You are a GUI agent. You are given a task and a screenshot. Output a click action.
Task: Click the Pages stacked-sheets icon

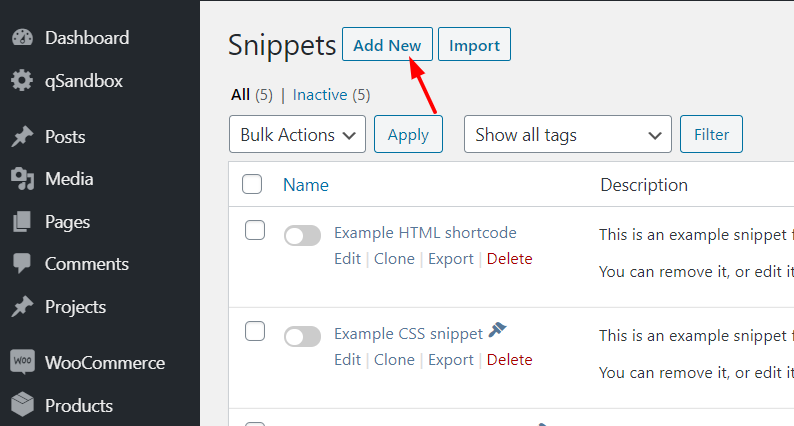[x=22, y=222]
